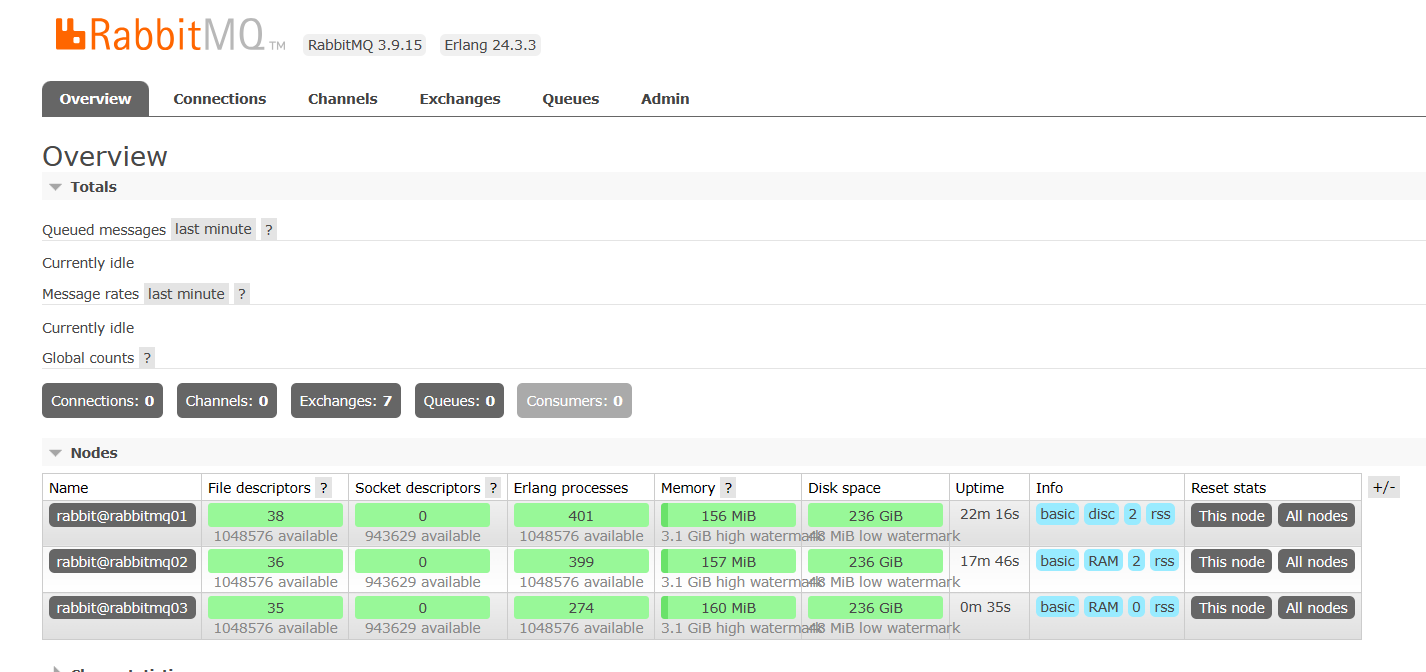Click This node reset for rabbit@rabbitmq01
1426x672 pixels.
coord(1230,514)
